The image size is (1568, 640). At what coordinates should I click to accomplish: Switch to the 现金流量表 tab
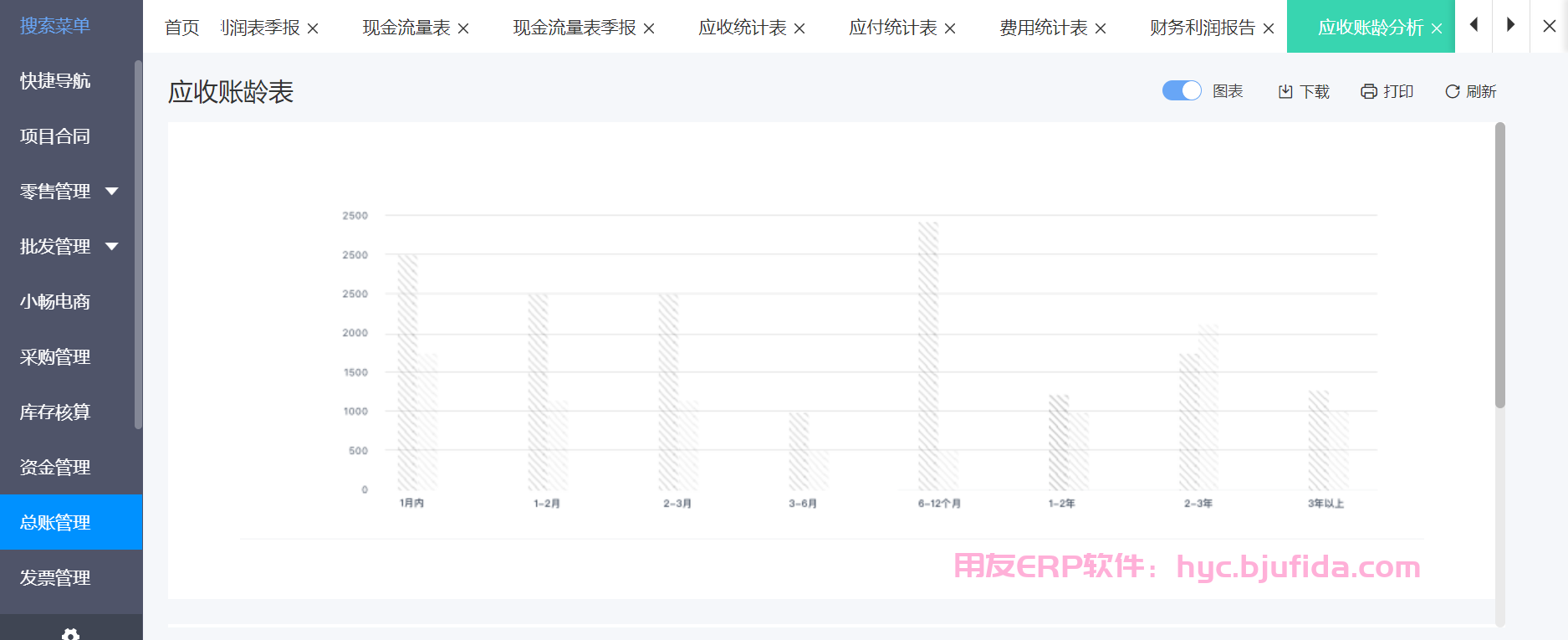(x=406, y=28)
